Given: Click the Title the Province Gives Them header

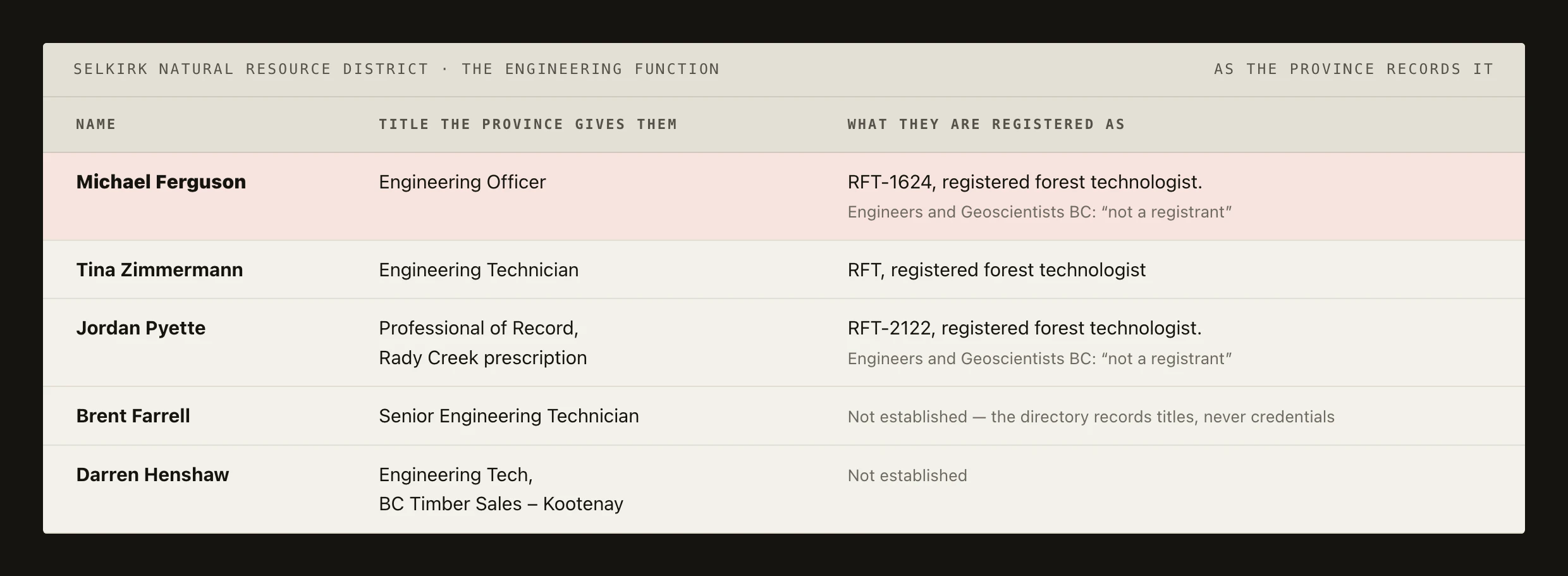Looking at the screenshot, I should coord(528,125).
